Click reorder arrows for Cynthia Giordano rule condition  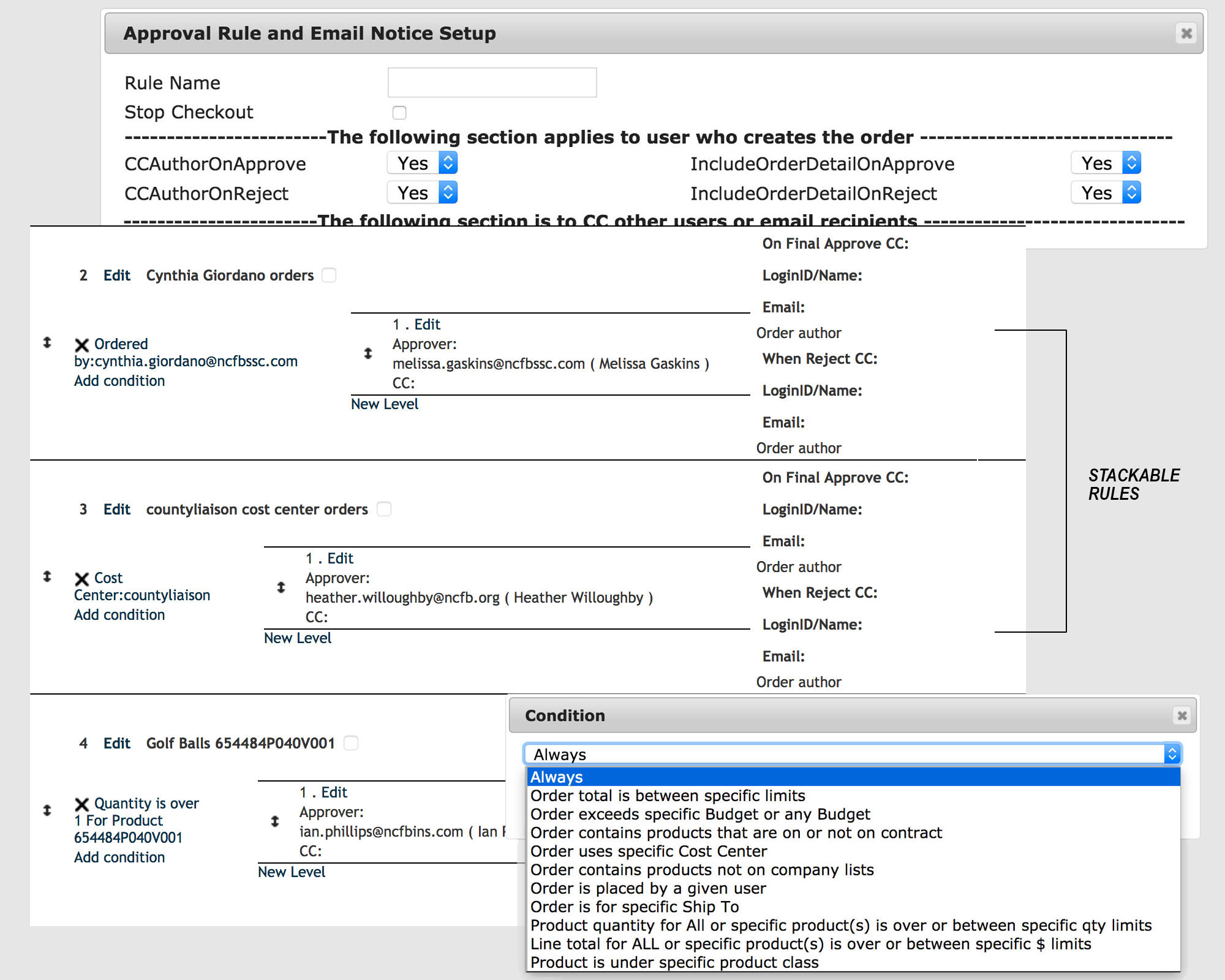[47, 342]
